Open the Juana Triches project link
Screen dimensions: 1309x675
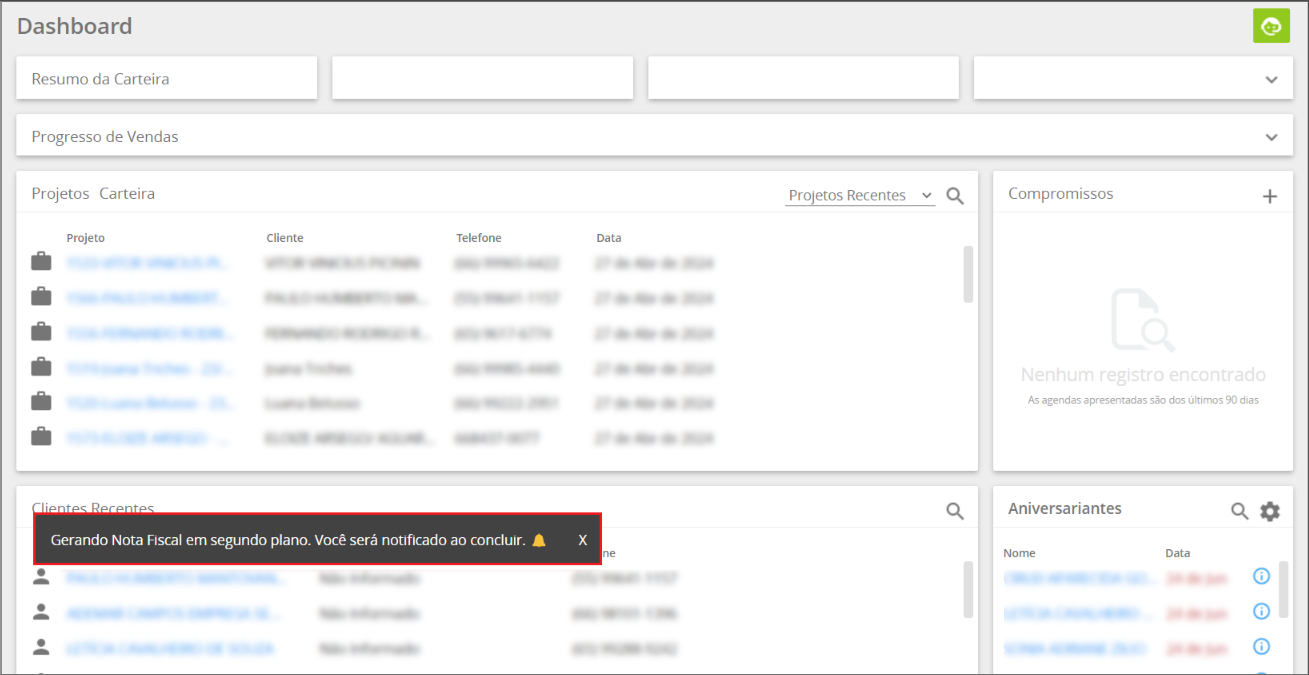(x=149, y=368)
